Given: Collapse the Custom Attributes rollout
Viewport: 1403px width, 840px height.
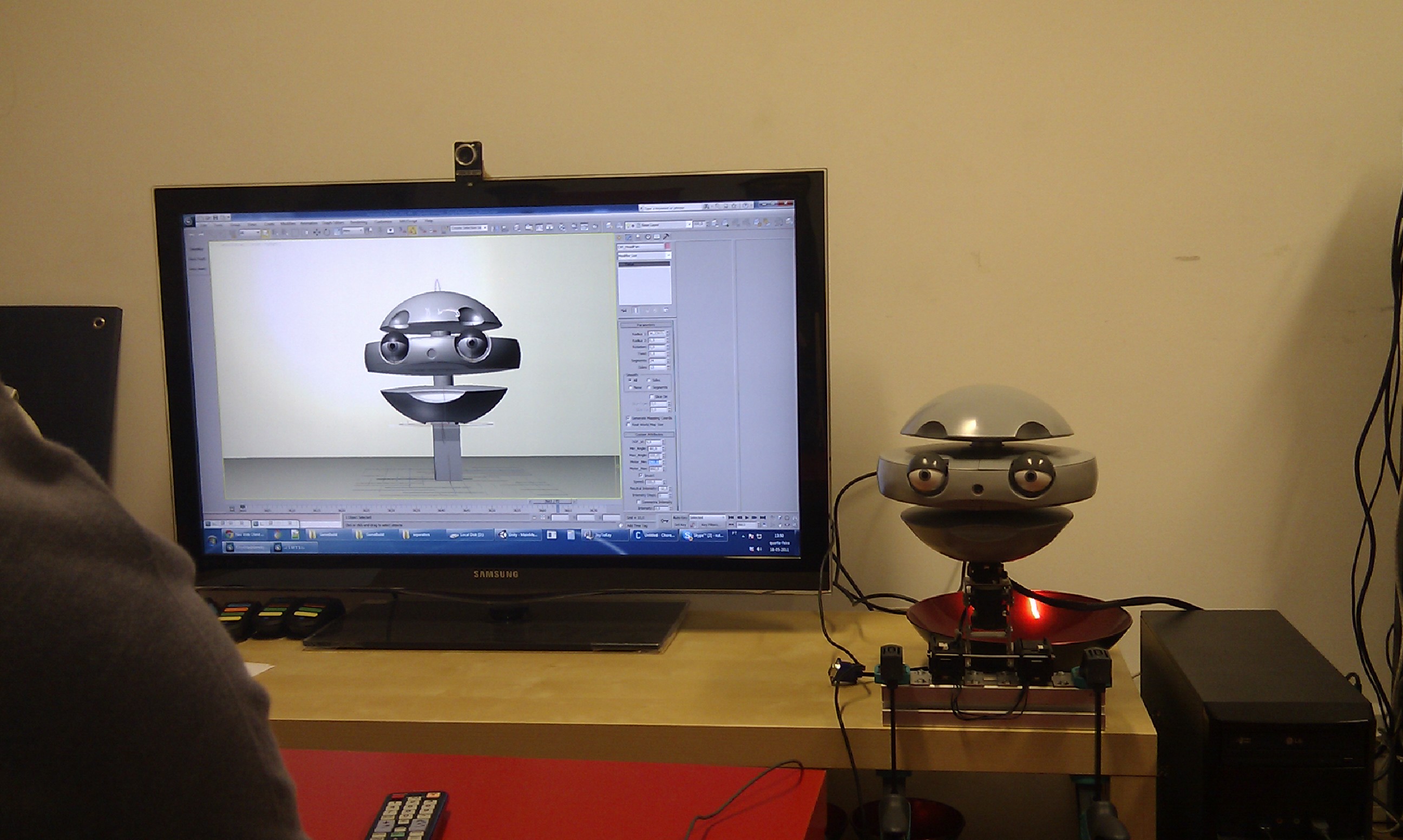Looking at the screenshot, I should 650,435.
